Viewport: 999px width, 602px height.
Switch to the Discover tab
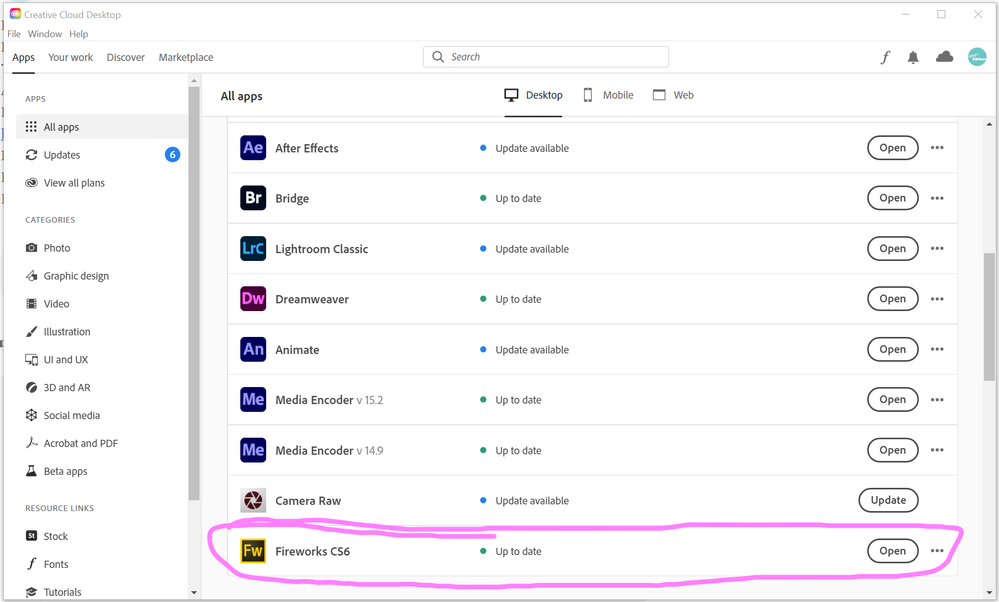click(126, 57)
